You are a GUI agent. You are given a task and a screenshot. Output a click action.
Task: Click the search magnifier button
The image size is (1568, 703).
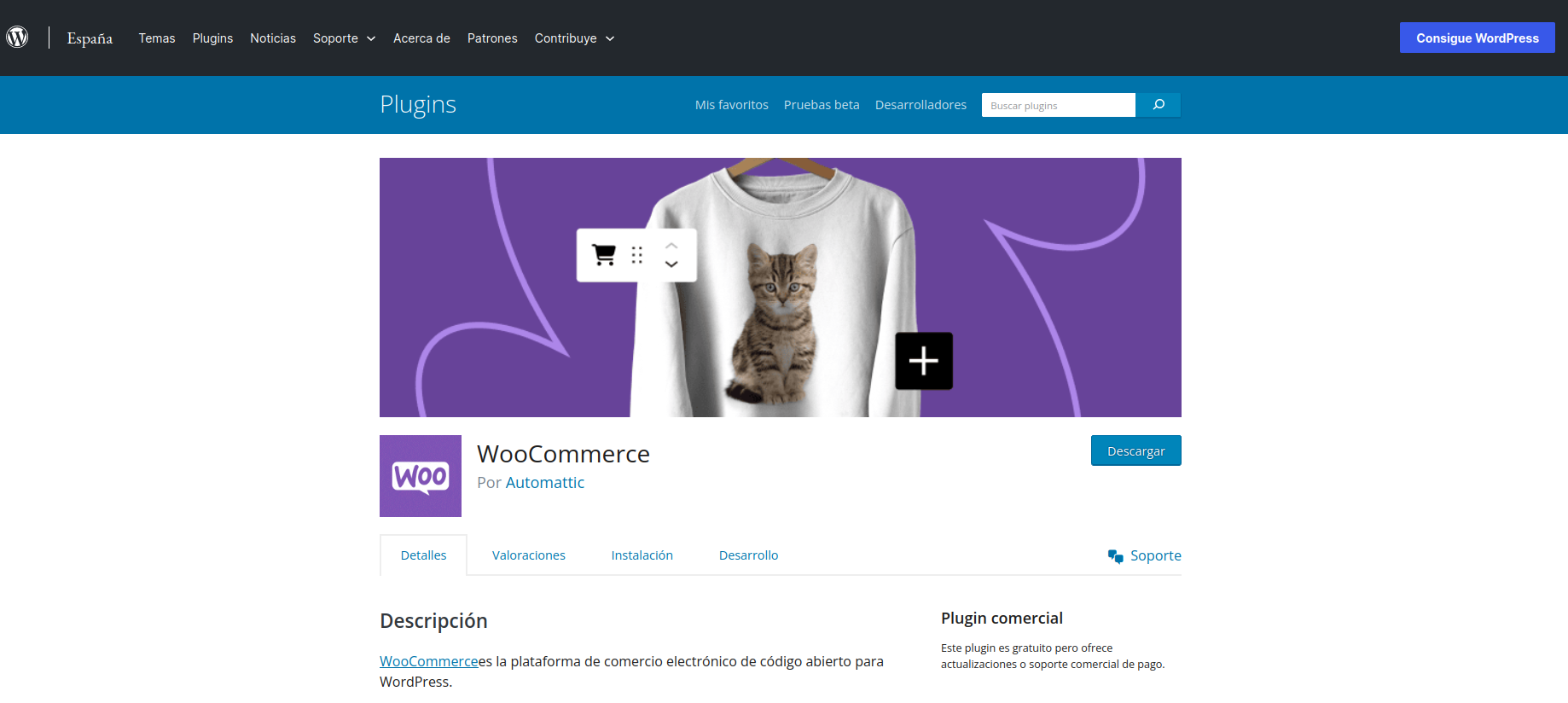(x=1158, y=105)
